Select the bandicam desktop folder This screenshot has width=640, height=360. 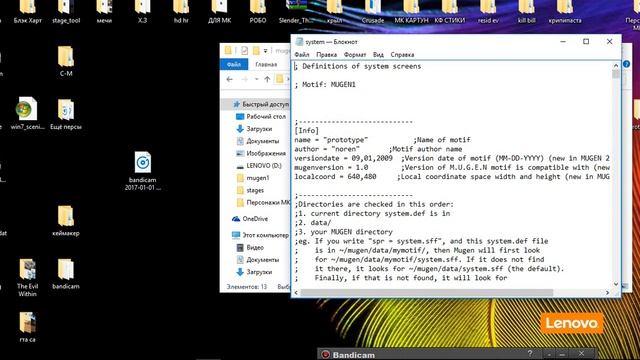tap(66, 273)
